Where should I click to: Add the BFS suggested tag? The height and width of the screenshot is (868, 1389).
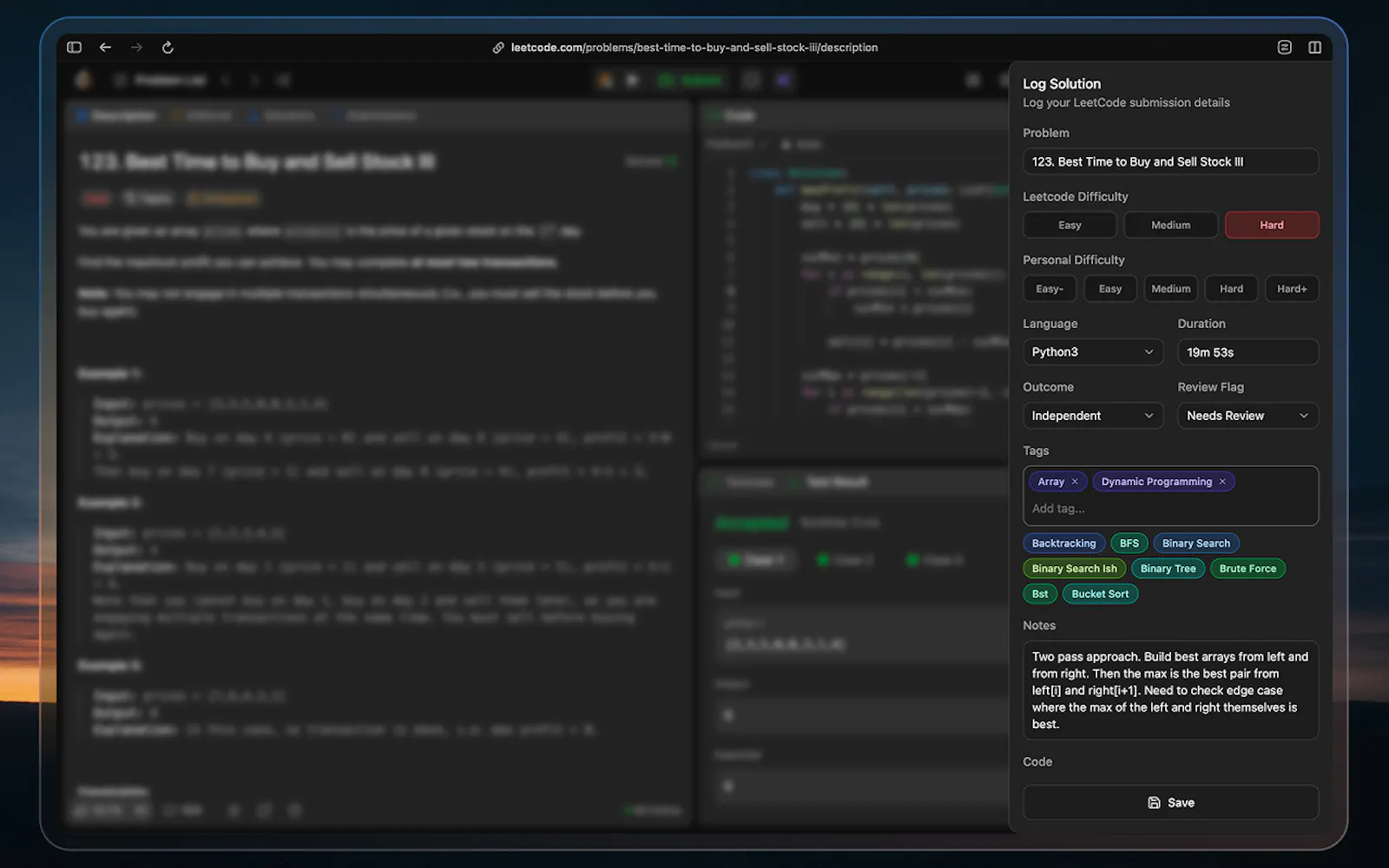point(1129,543)
